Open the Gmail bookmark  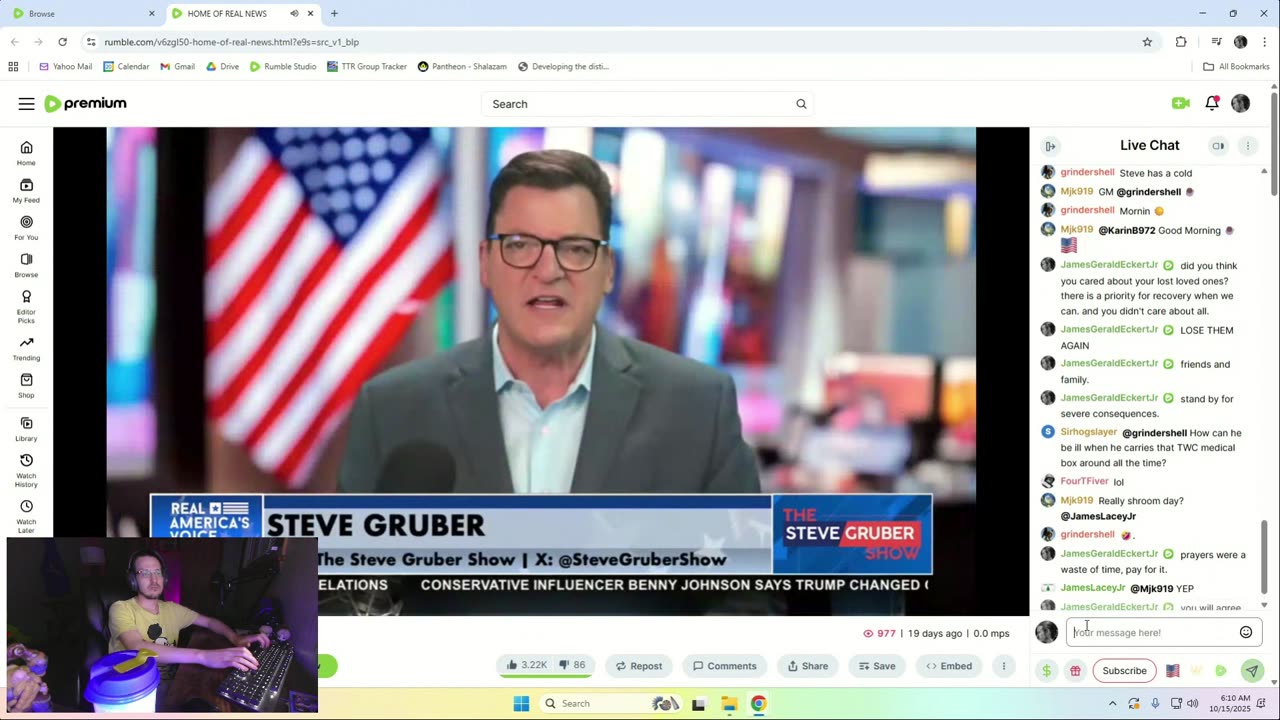tap(177, 67)
